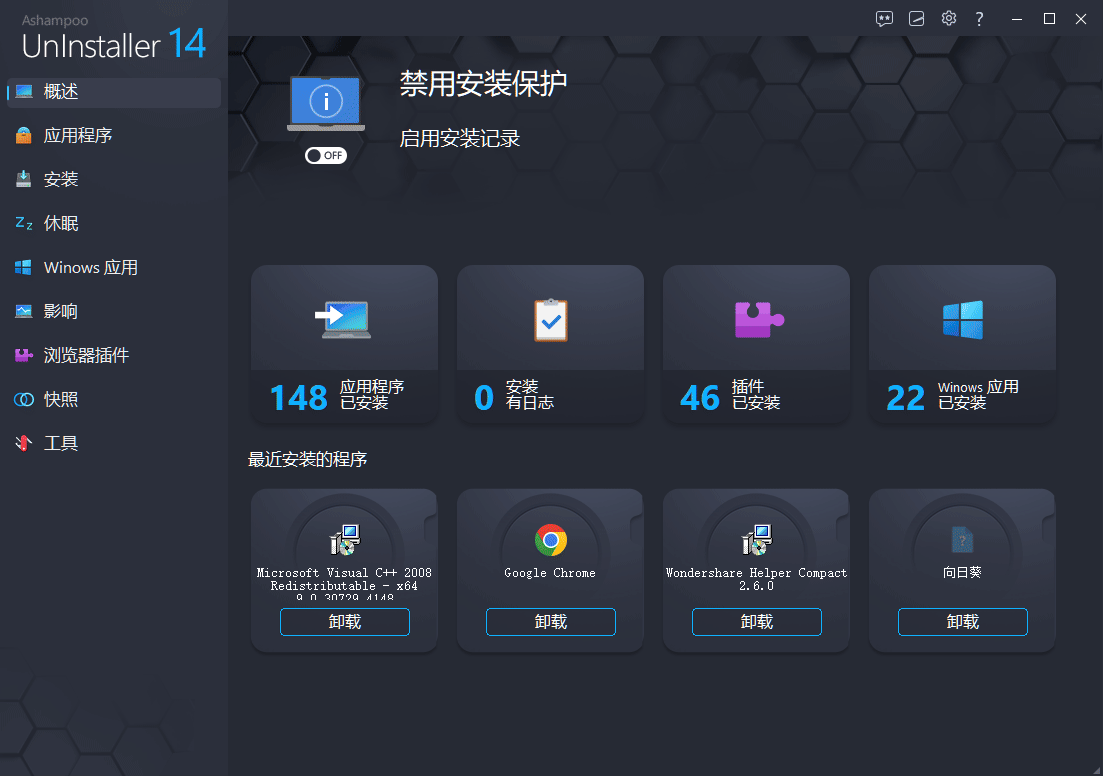Open the 应用程序 applications section
Image resolution: width=1103 pixels, height=776 pixels.
114,136
